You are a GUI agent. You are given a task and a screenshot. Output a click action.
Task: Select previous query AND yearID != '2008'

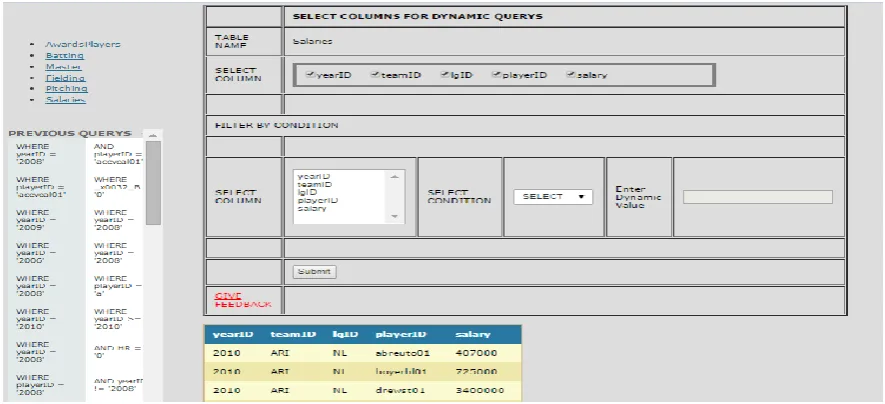(x=119, y=384)
